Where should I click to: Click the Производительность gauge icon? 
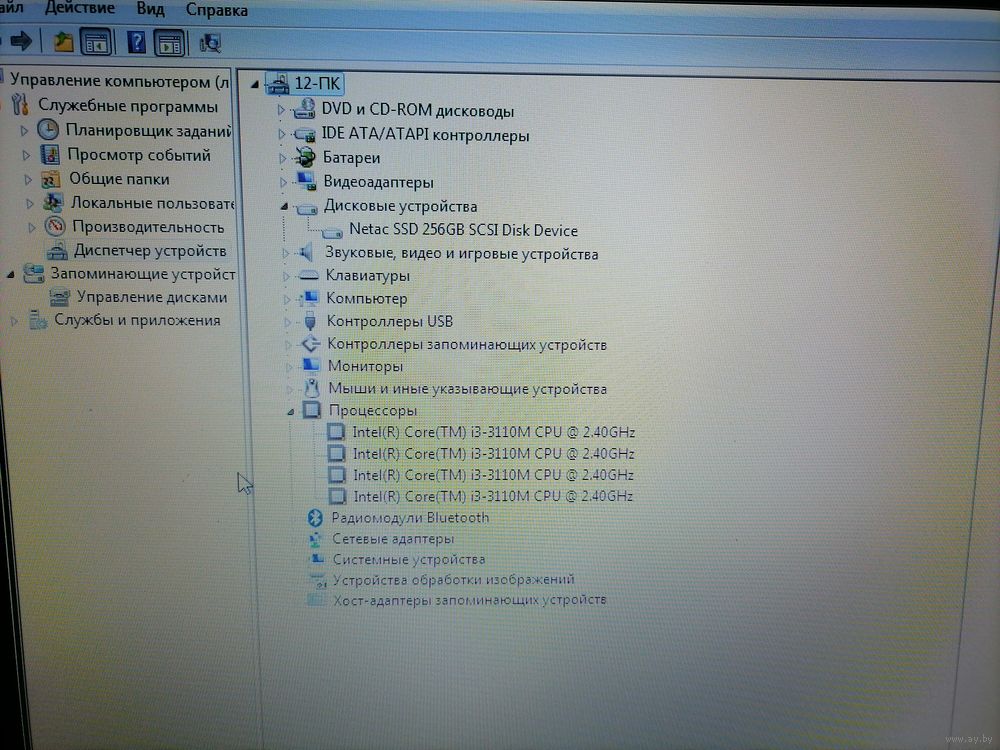[55, 226]
